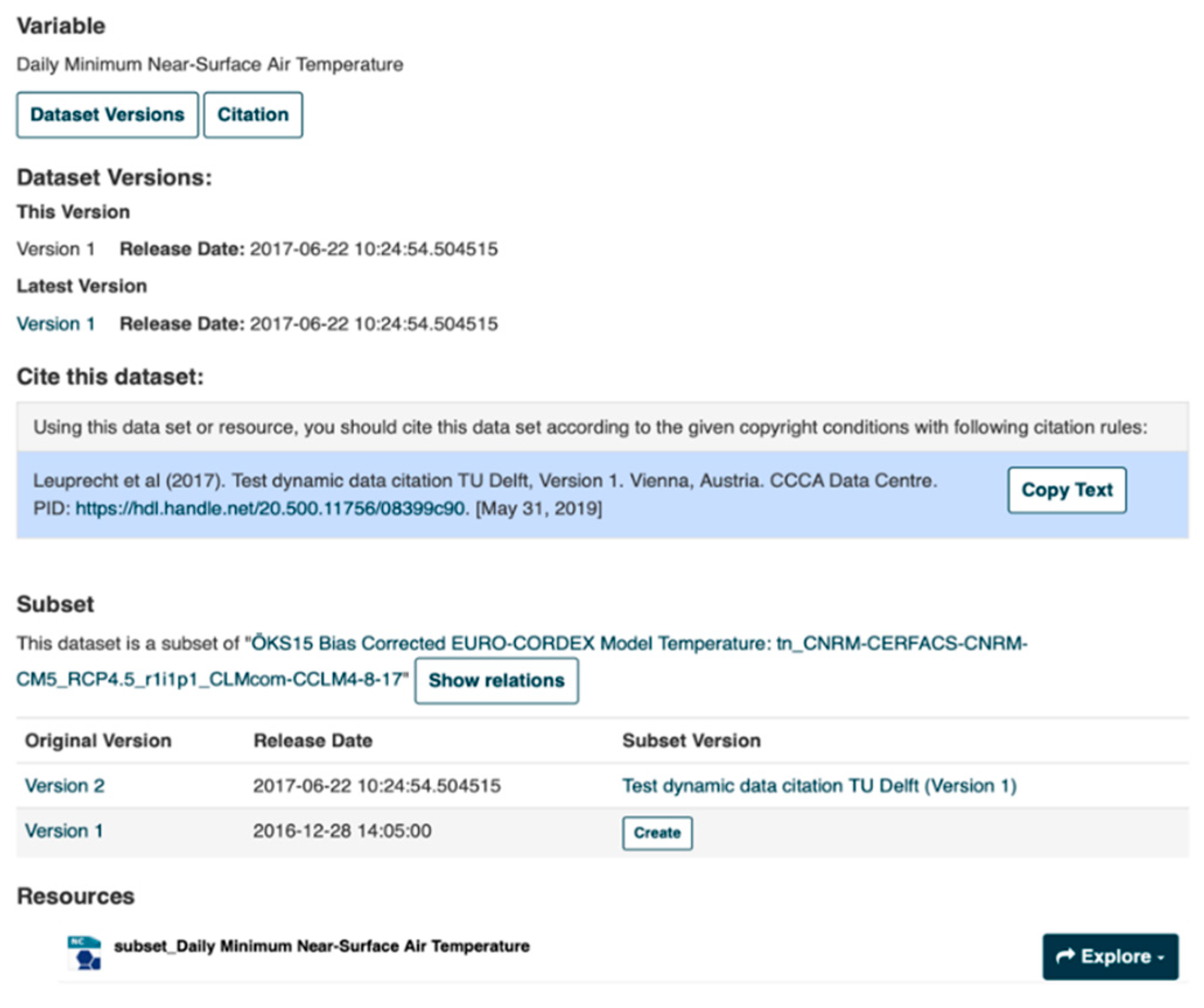Click the arrow icon on Explore button
The height and width of the screenshot is (1008, 1204).
(x=1065, y=956)
